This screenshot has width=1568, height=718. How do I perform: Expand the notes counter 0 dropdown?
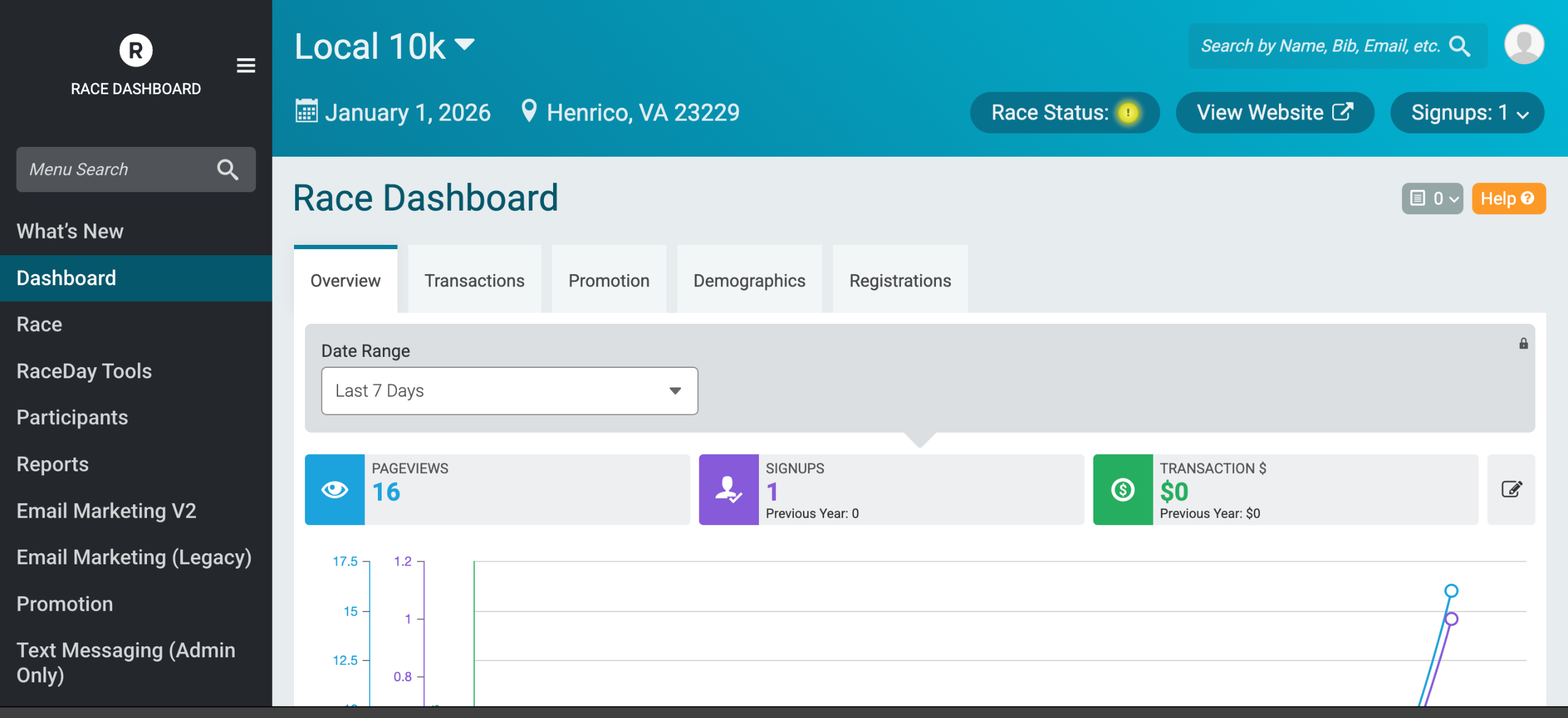pyautogui.click(x=1432, y=198)
